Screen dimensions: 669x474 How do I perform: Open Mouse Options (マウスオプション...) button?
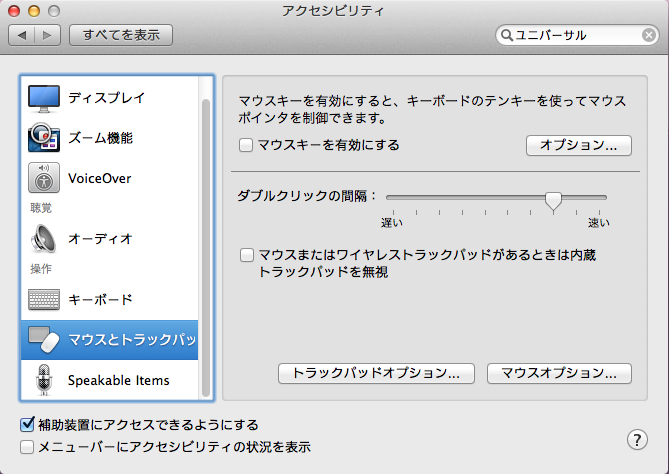click(x=559, y=373)
